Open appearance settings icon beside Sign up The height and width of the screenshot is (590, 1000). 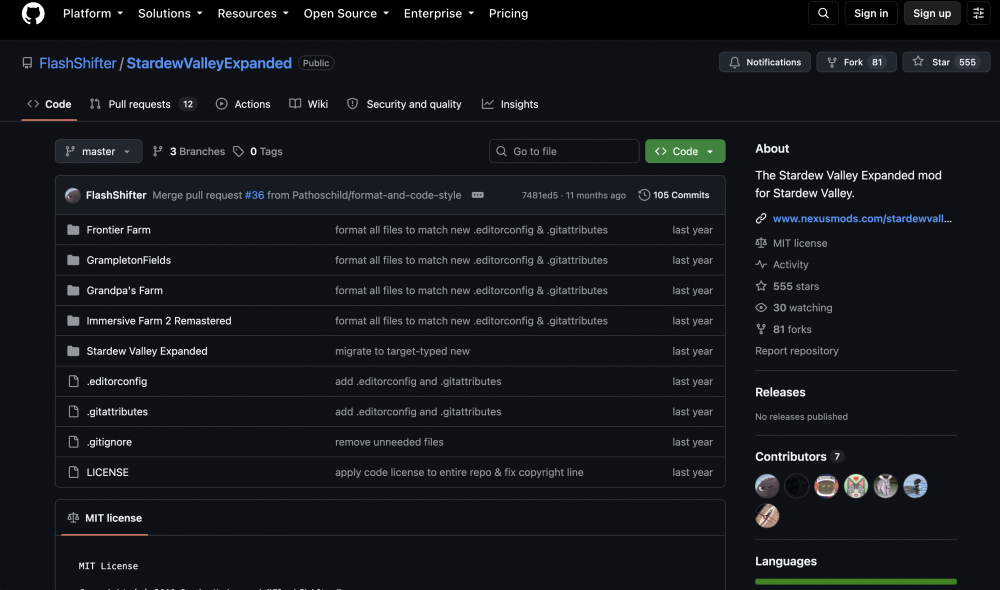click(978, 13)
